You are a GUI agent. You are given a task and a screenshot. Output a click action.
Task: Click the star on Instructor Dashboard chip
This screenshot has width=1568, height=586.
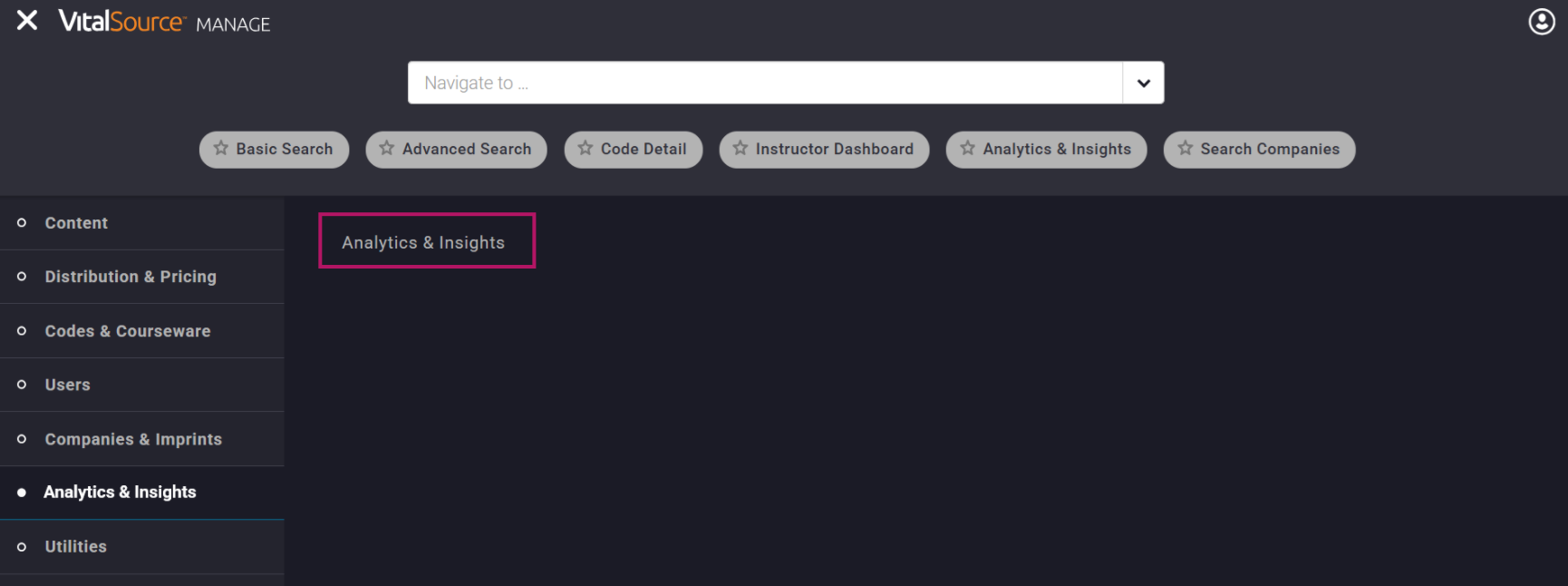(x=740, y=149)
